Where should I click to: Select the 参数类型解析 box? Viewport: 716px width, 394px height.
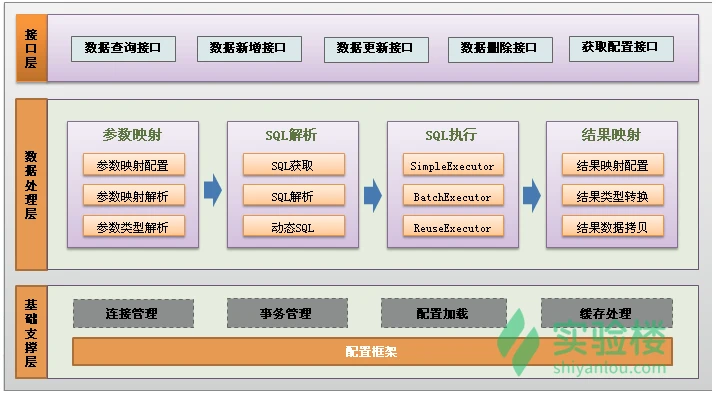click(134, 226)
